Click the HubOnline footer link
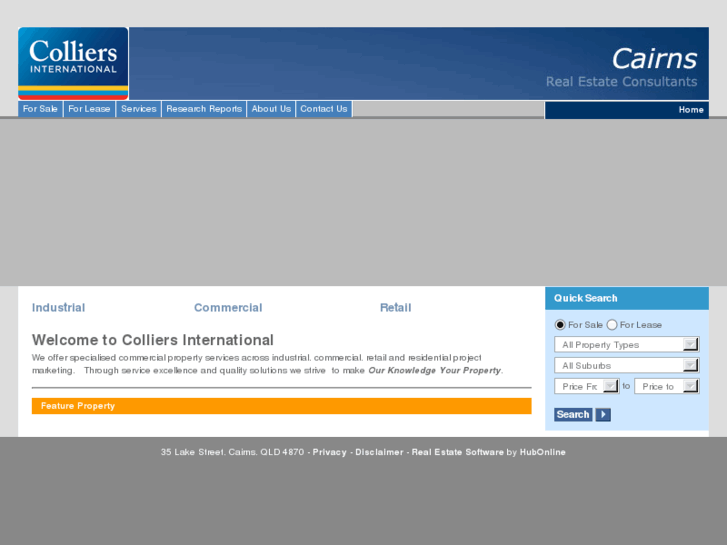 click(542, 452)
